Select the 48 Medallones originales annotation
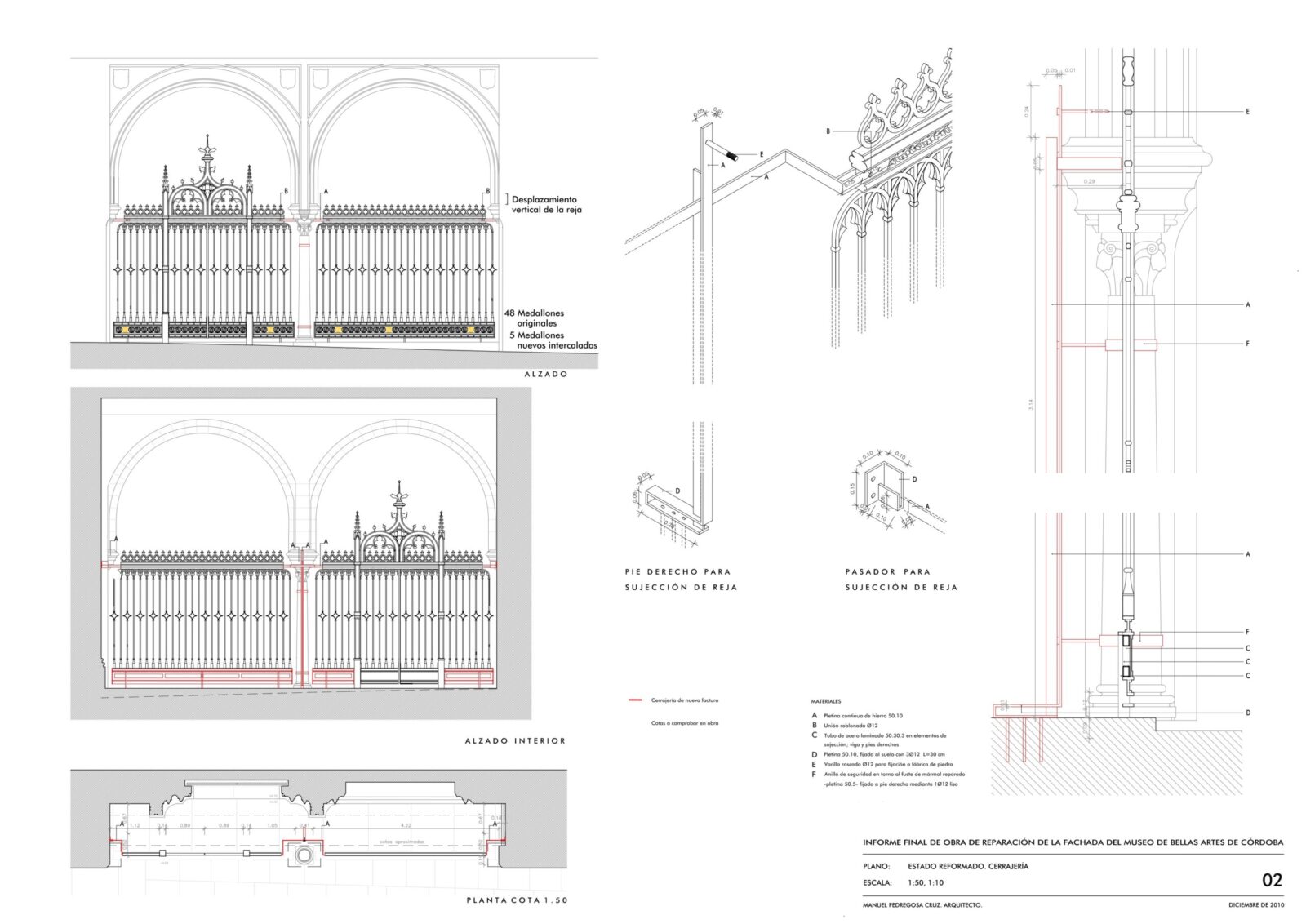Viewport: 1306px width, 924px height. tap(535, 318)
